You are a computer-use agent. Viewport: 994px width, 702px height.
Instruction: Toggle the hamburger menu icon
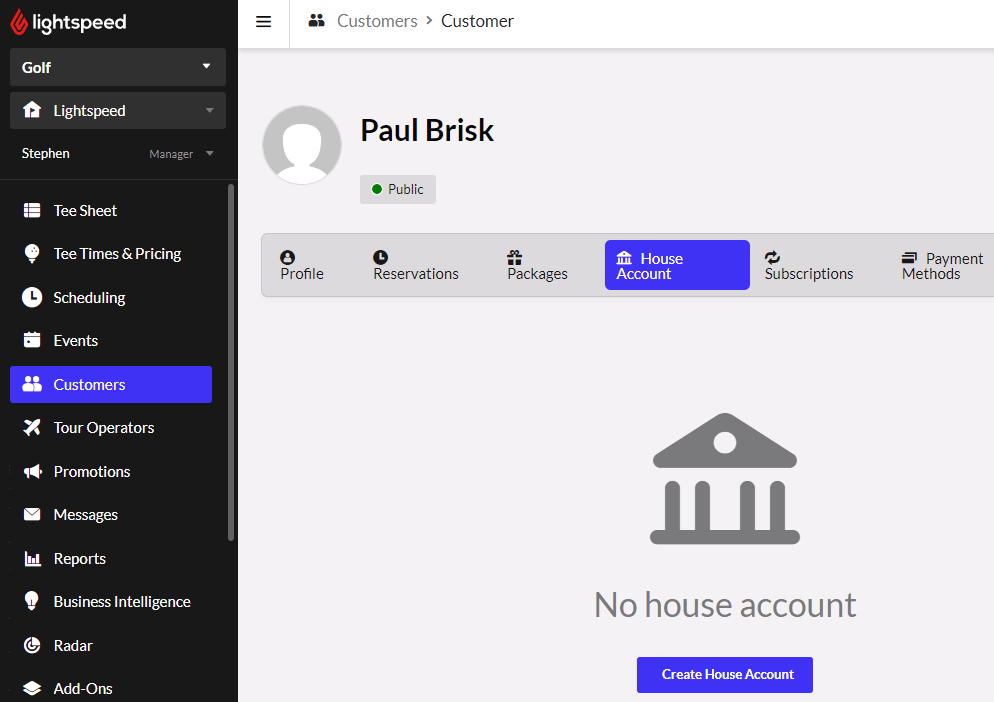(x=264, y=22)
